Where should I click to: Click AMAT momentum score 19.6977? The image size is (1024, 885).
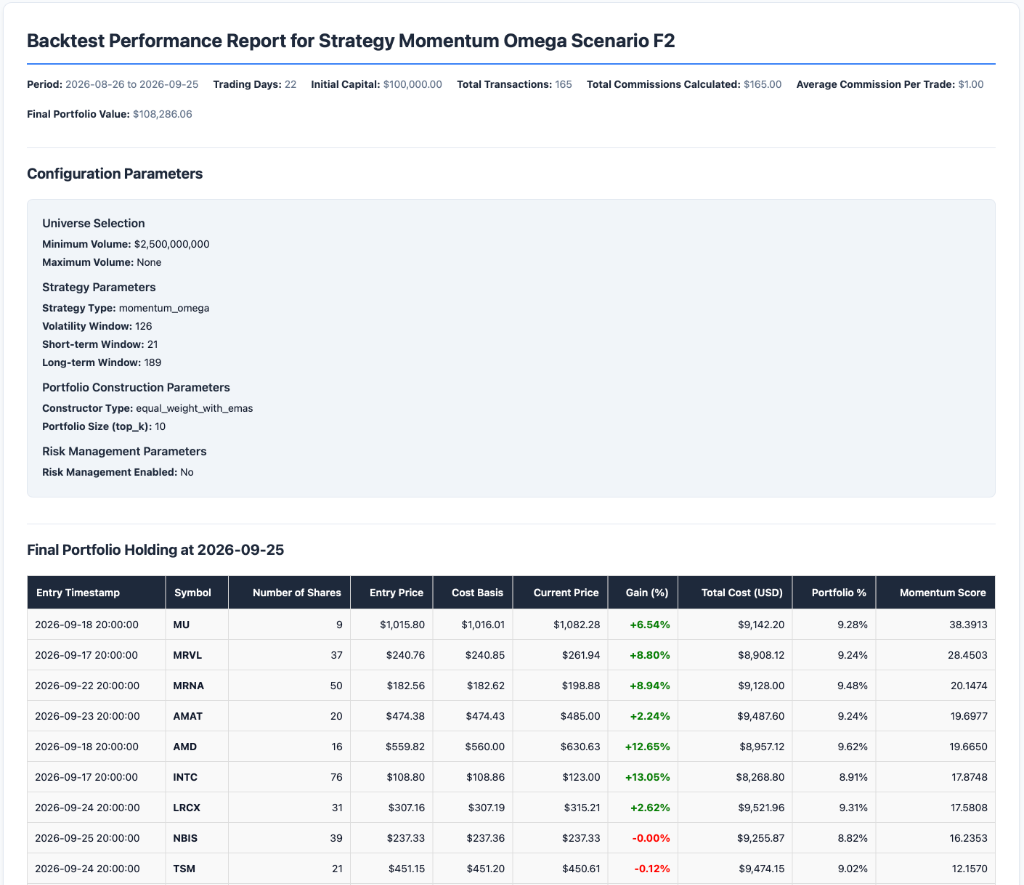tap(935, 716)
